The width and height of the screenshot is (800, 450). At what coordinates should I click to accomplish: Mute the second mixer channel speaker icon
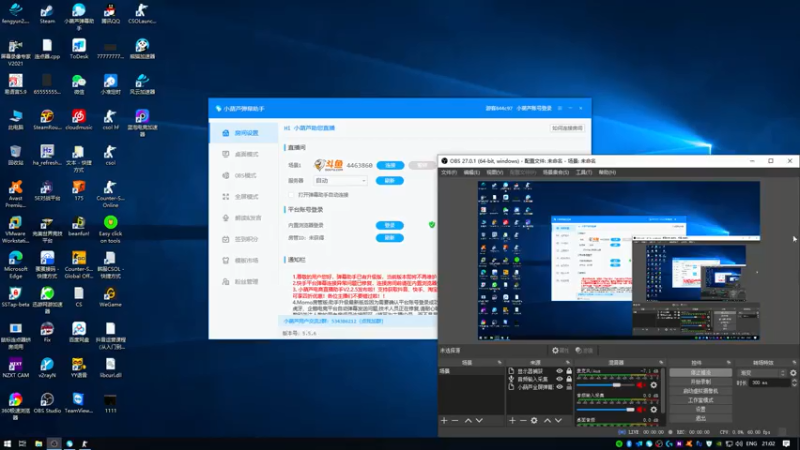tap(641, 409)
